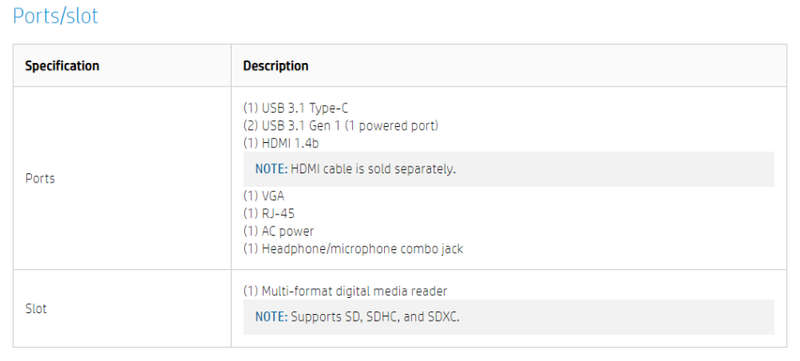Click the blue NOTE label in HDMI note

point(271,169)
